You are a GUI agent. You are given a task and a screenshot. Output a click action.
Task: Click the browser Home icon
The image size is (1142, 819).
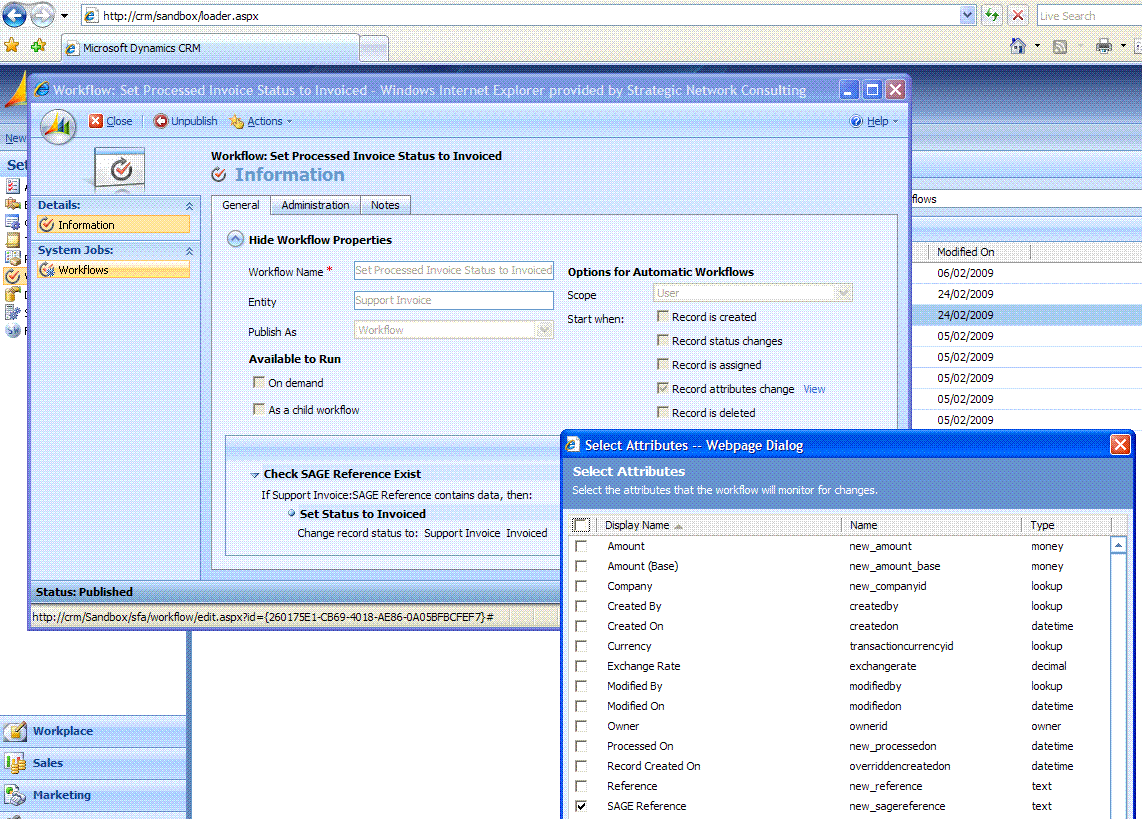1018,47
